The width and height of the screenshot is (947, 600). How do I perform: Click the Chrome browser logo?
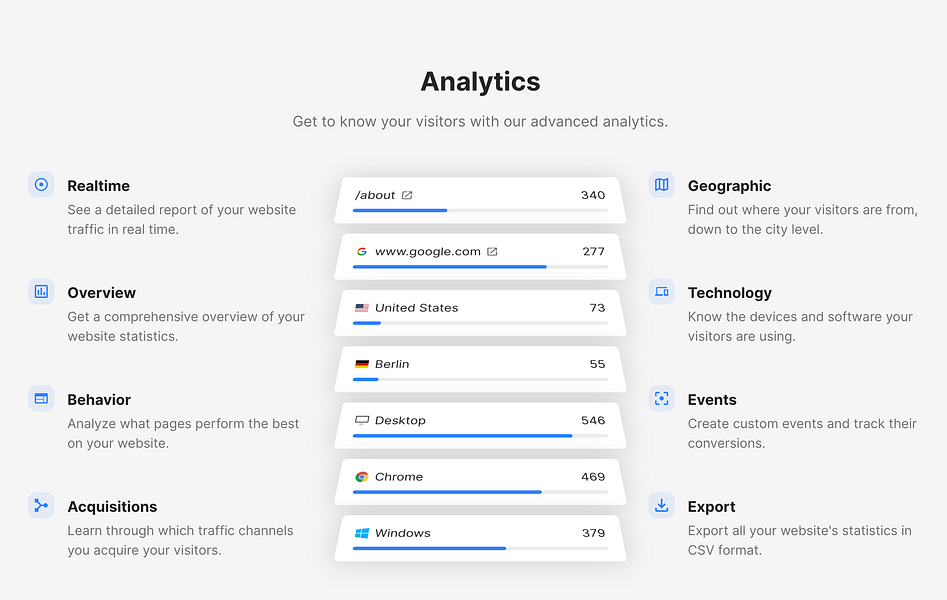362,477
